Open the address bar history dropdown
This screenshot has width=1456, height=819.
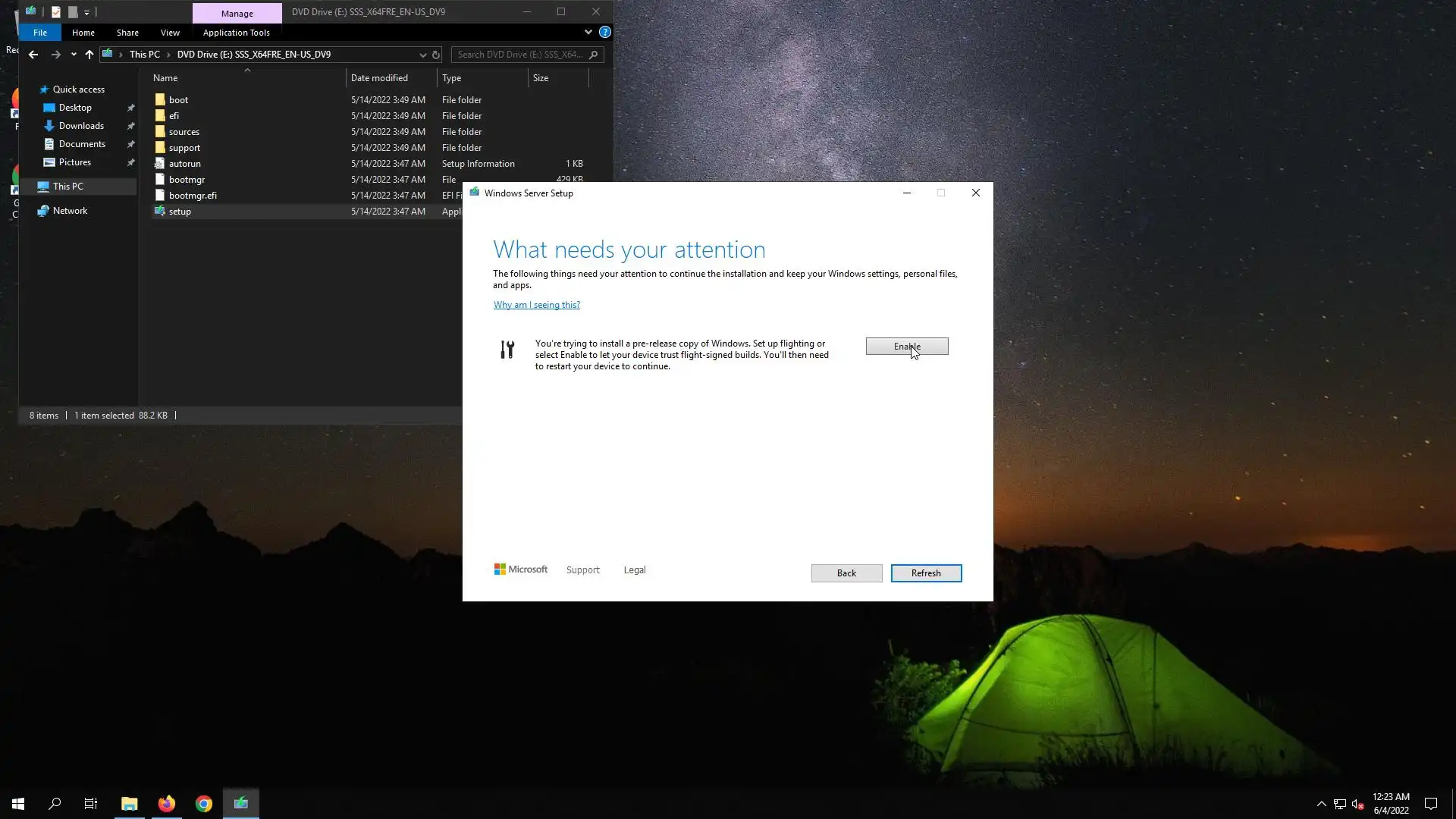point(422,55)
